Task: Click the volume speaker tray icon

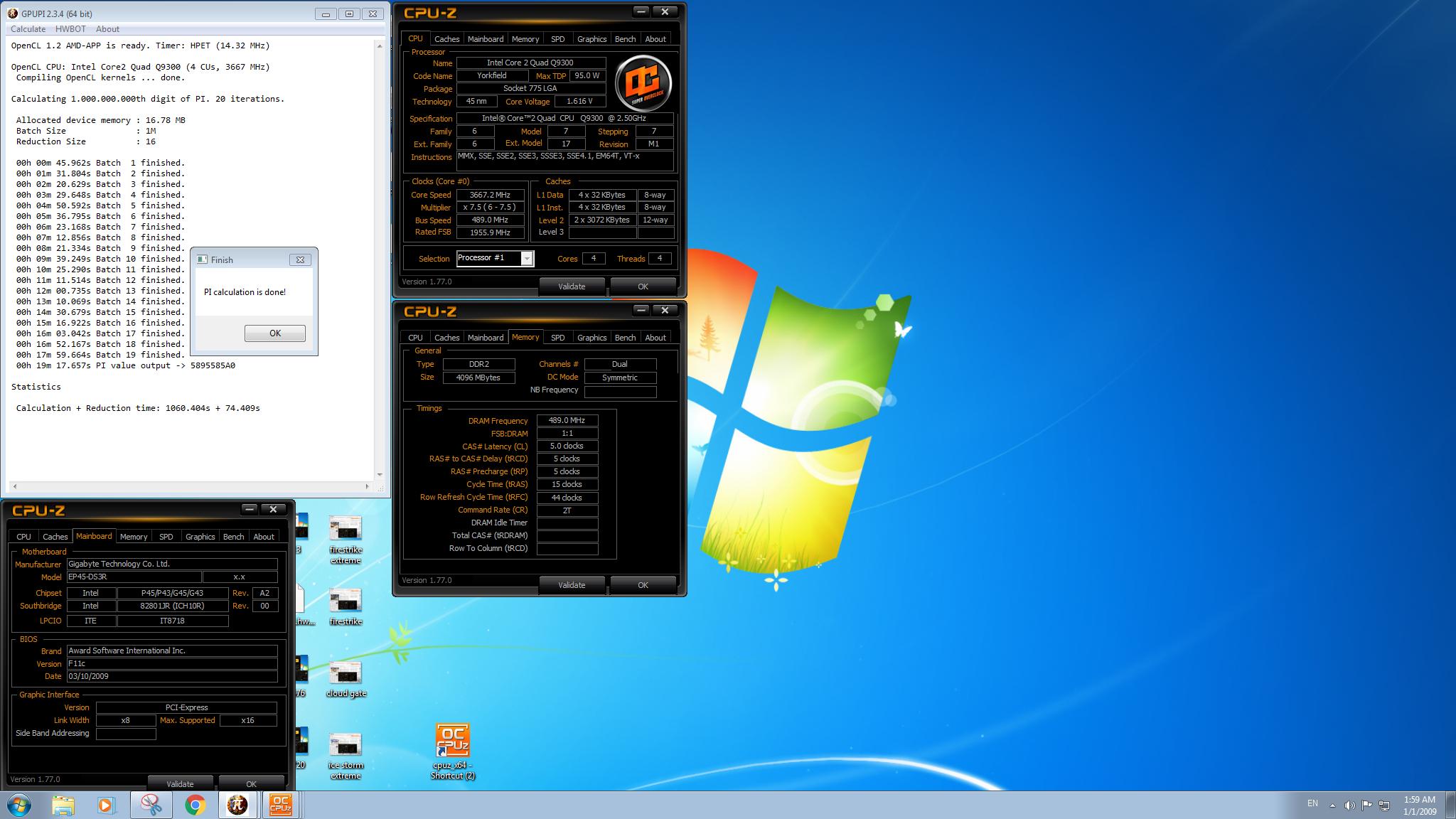Action: click(x=1349, y=805)
